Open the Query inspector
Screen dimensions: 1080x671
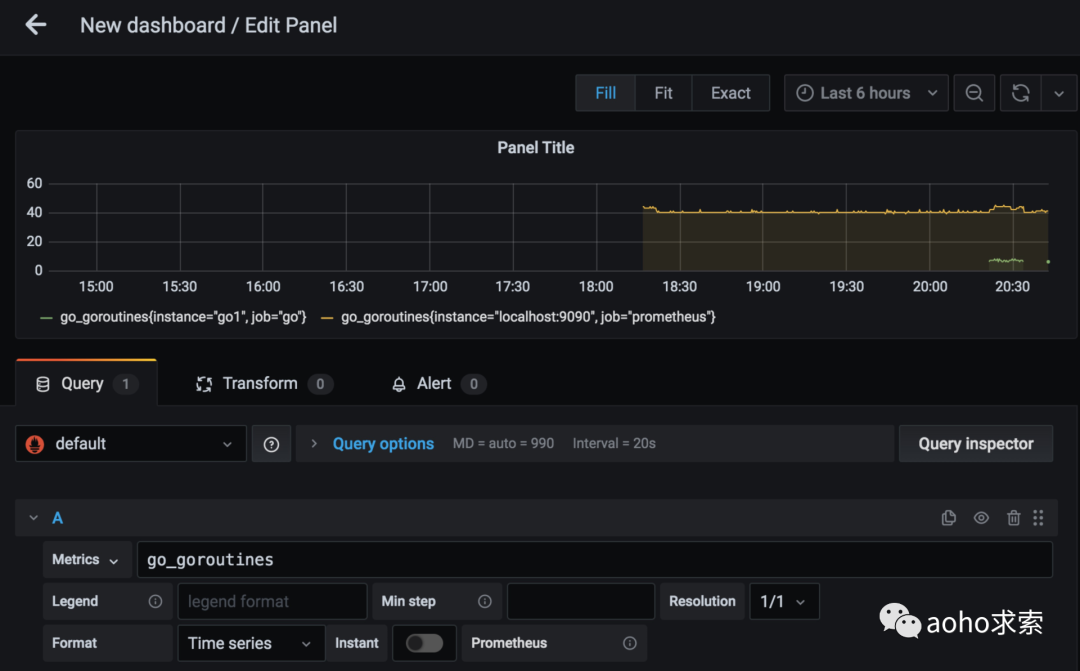(976, 444)
